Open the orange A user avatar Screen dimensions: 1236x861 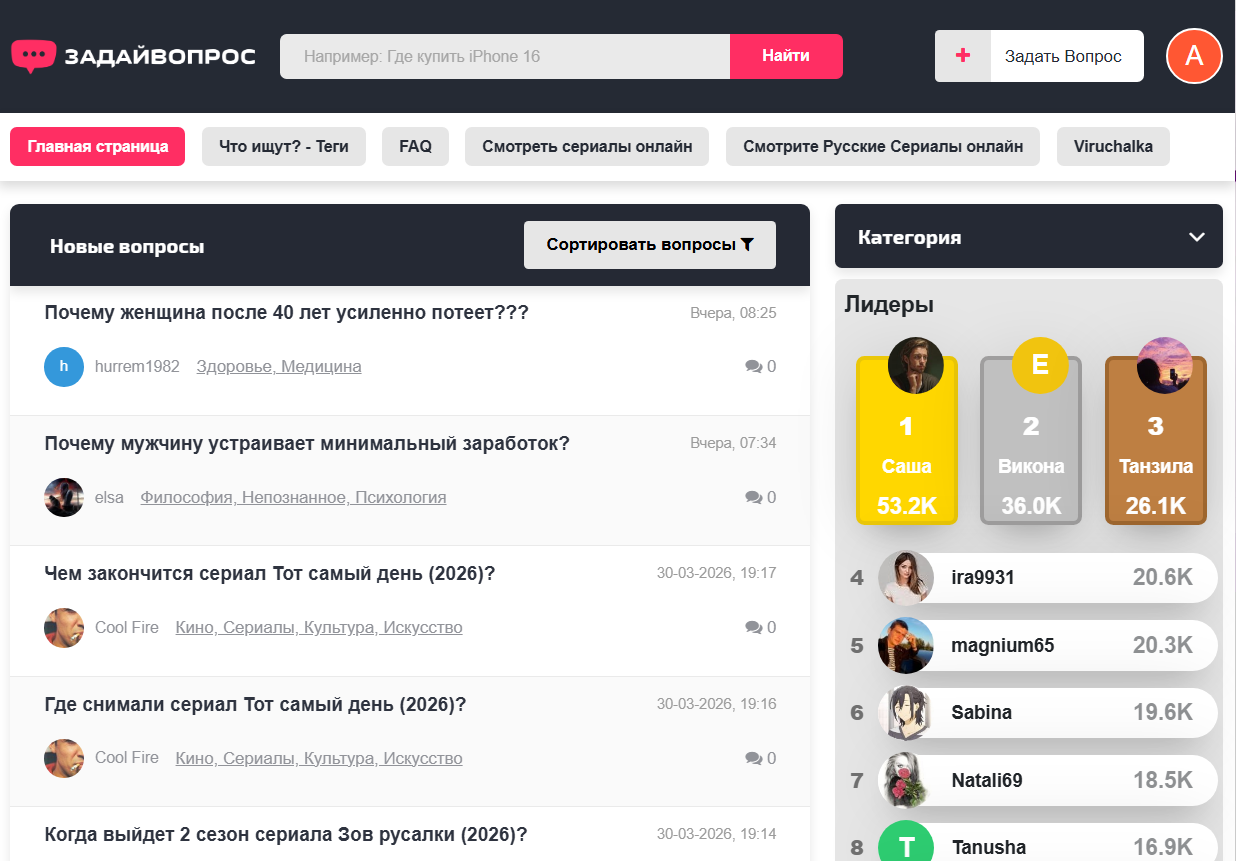click(1194, 56)
